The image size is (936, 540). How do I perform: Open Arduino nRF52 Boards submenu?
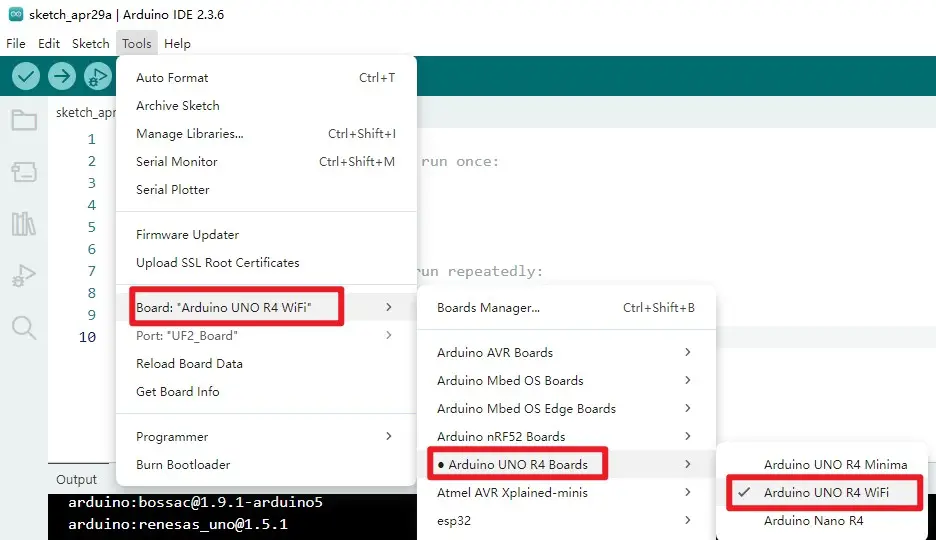(x=566, y=437)
